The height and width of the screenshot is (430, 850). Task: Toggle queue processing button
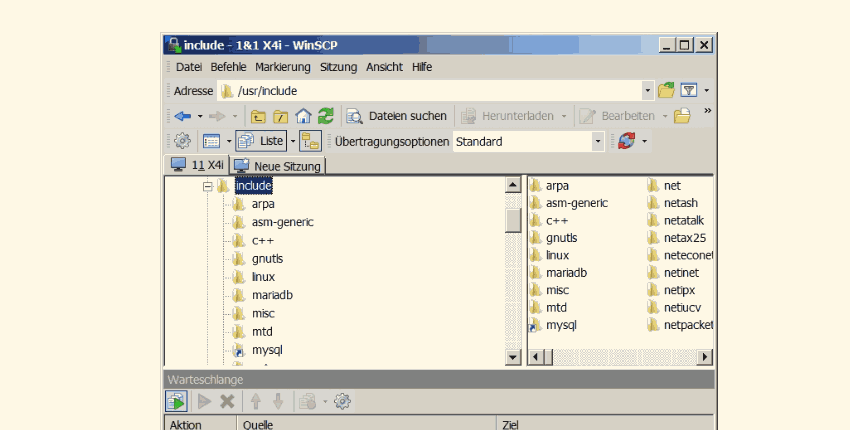point(176,401)
